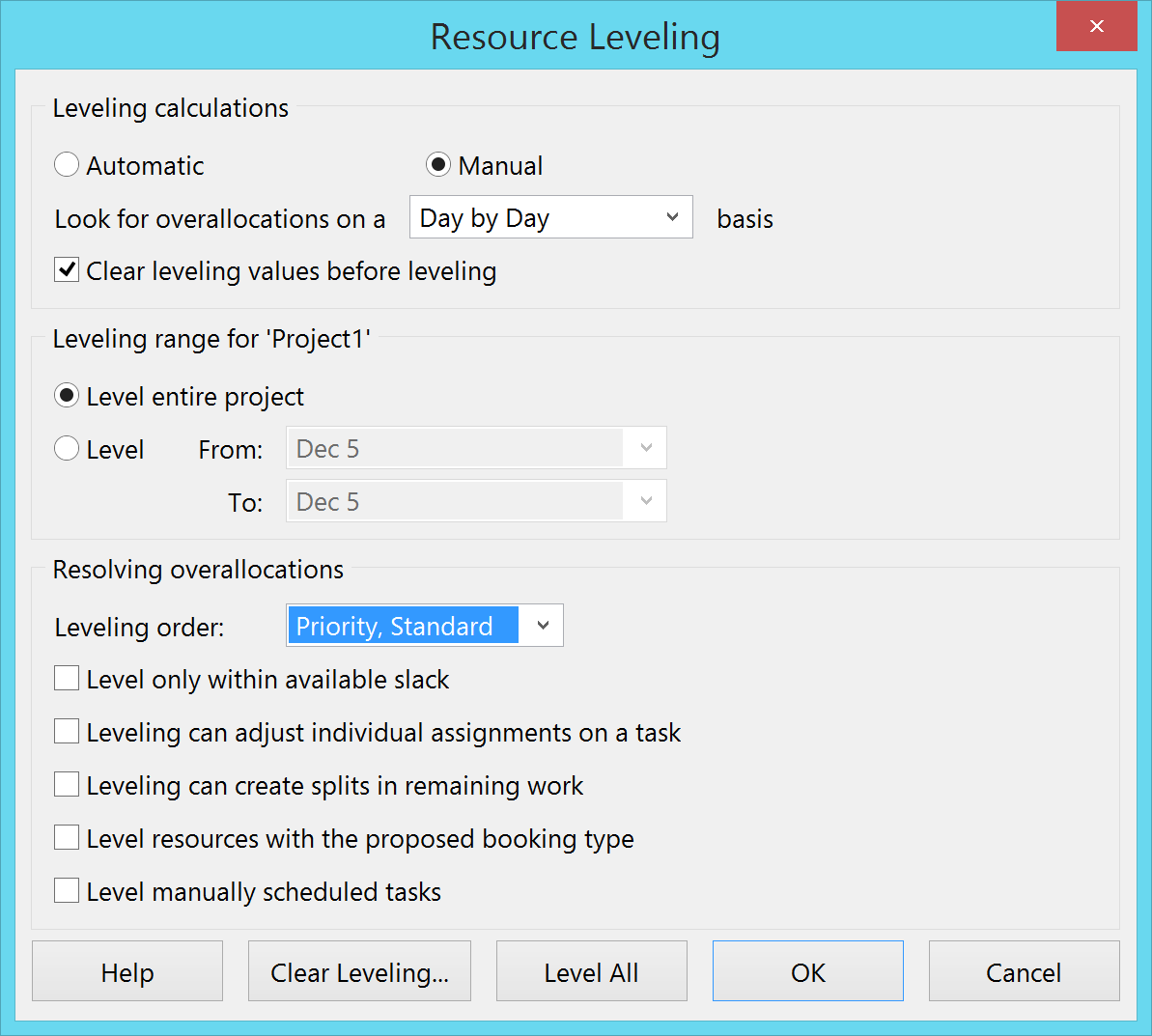Close the Resource Leveling dialog
This screenshot has height=1036, width=1152.
[1096, 26]
